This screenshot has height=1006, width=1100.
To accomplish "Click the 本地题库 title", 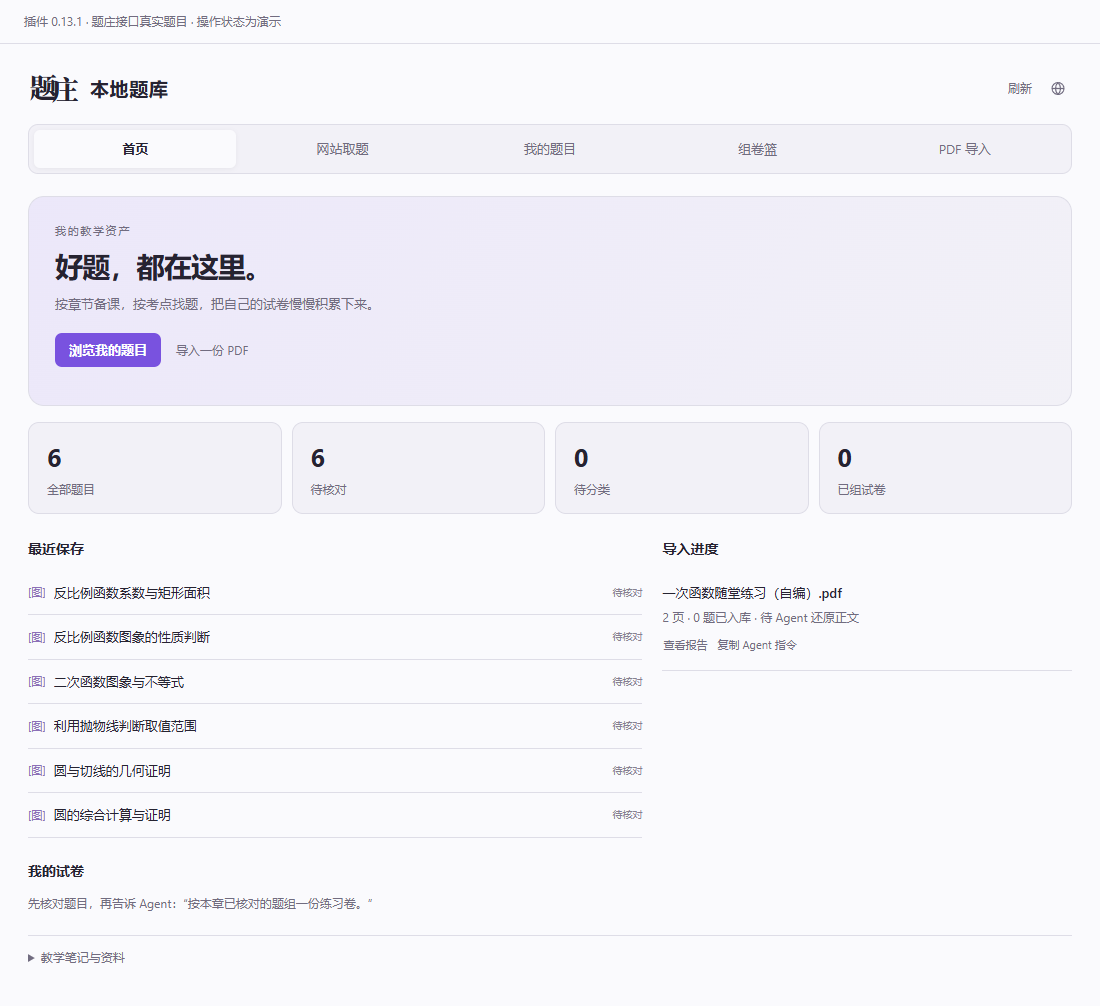I will pyautogui.click(x=129, y=90).
